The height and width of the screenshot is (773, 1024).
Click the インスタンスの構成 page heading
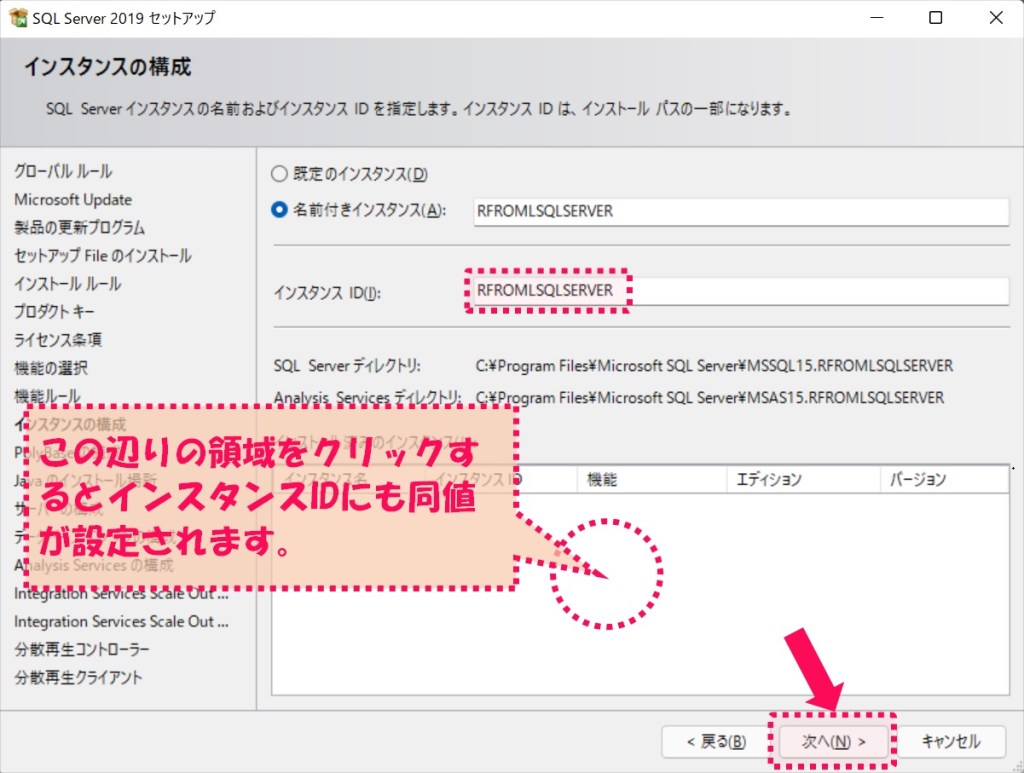(x=108, y=67)
